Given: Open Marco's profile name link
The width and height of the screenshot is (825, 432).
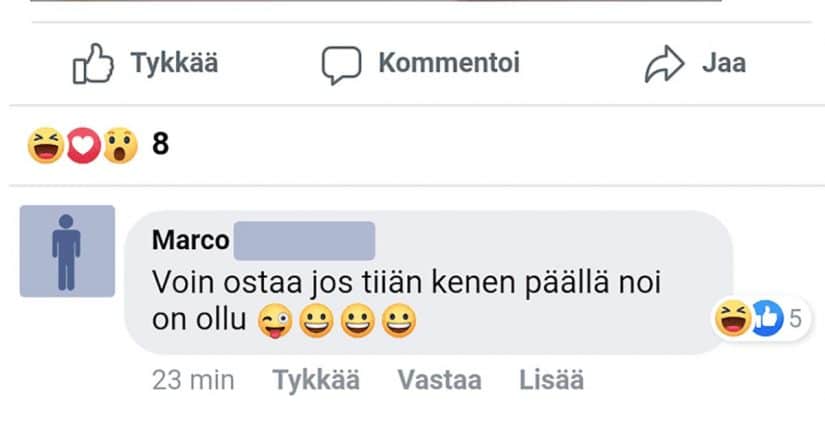Looking at the screenshot, I should 190,240.
